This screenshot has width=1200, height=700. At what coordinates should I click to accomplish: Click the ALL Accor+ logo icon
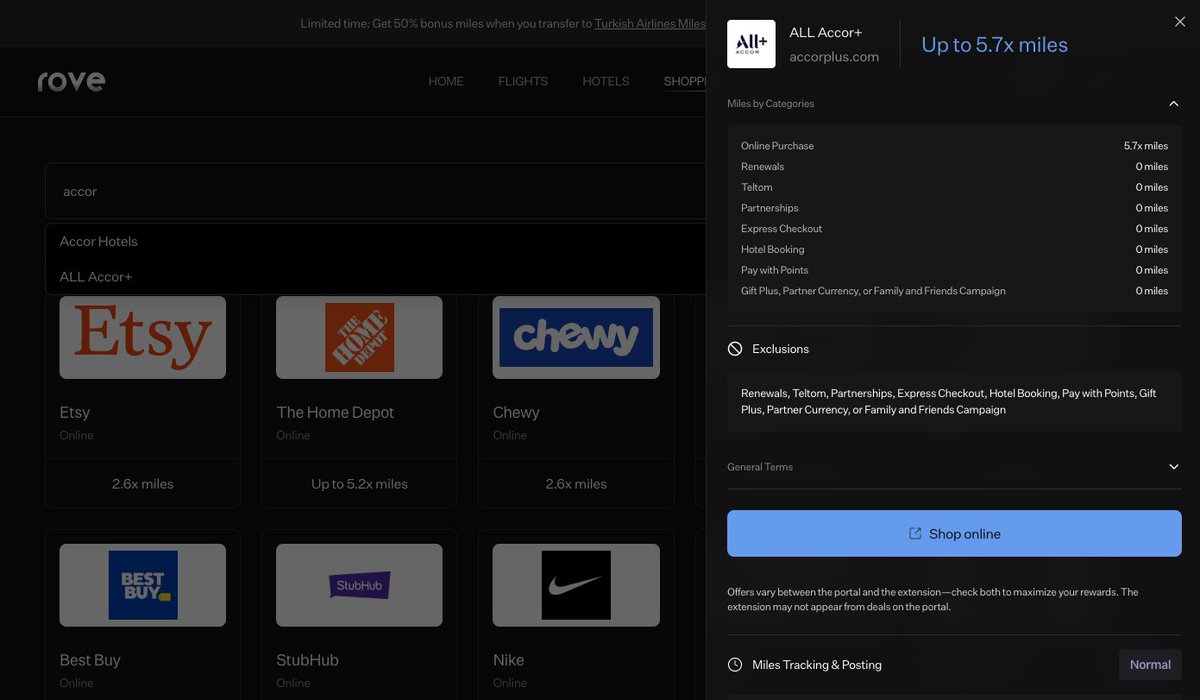coord(751,44)
